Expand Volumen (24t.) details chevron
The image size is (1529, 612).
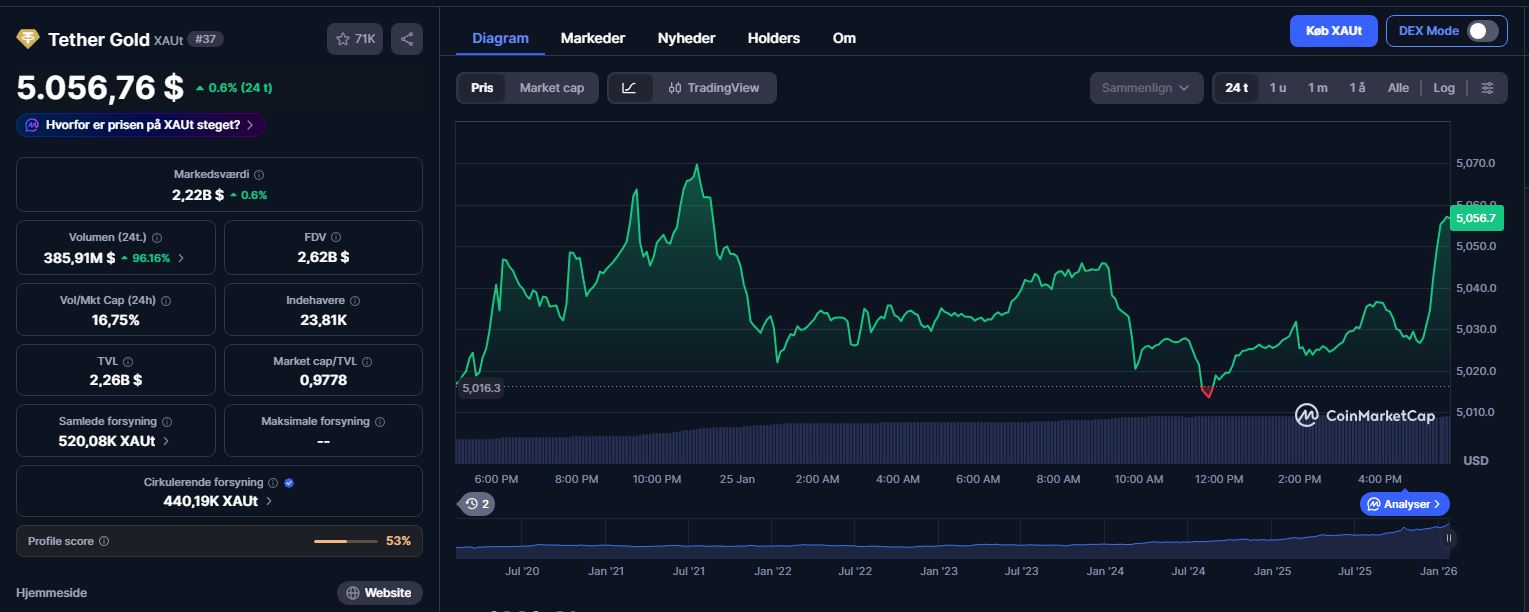181,257
